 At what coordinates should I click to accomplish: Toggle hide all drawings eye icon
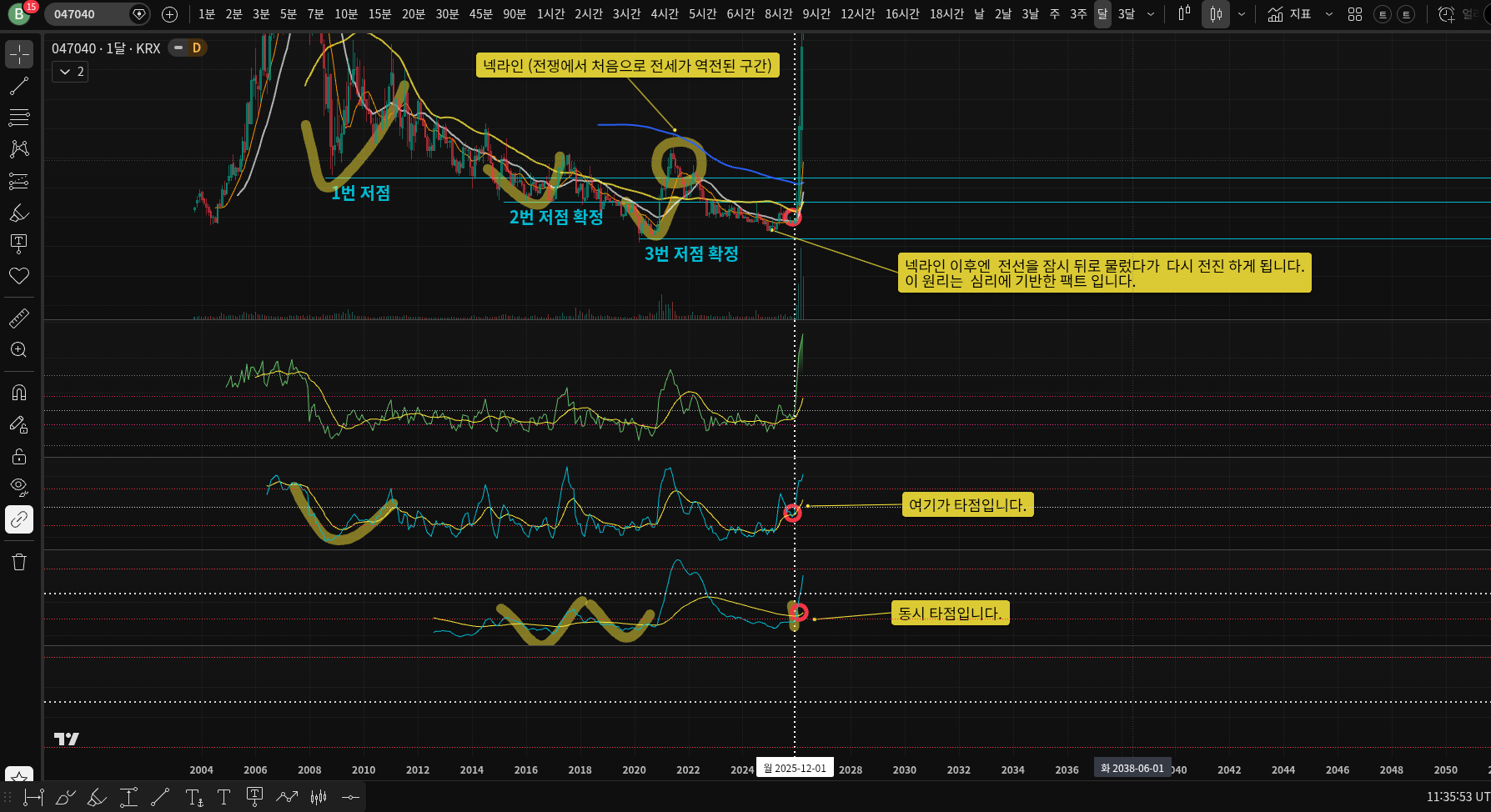(18, 487)
